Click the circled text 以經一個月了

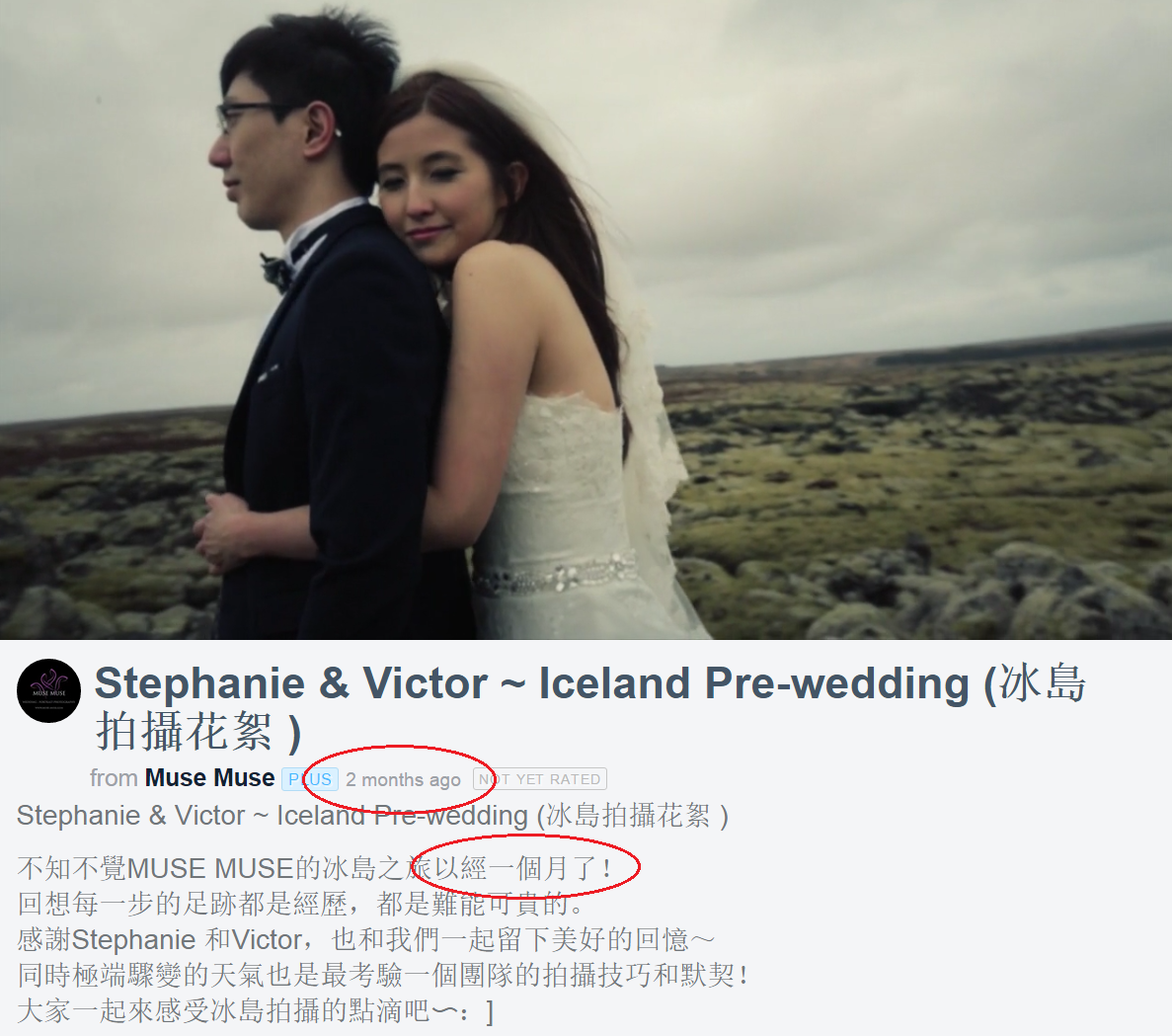click(x=523, y=868)
